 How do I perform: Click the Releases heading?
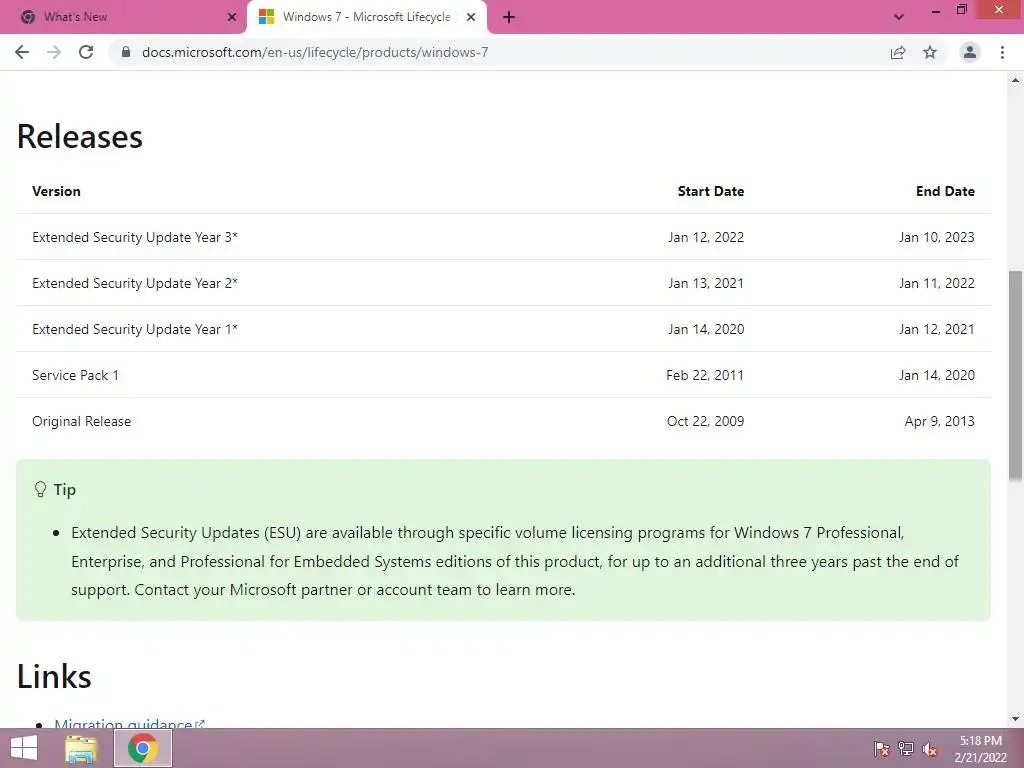click(x=80, y=136)
